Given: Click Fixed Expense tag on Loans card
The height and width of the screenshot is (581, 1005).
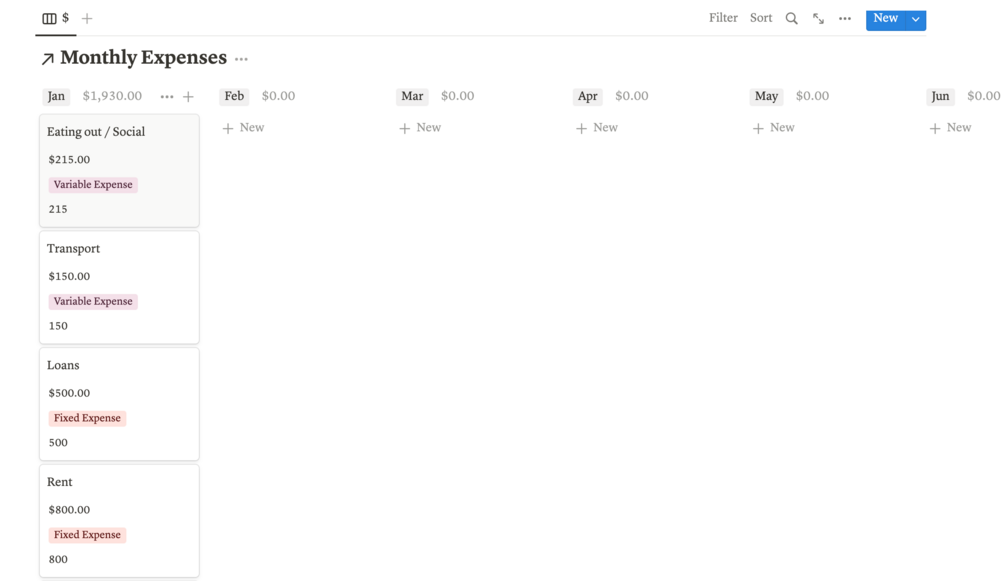Looking at the screenshot, I should tap(87, 418).
